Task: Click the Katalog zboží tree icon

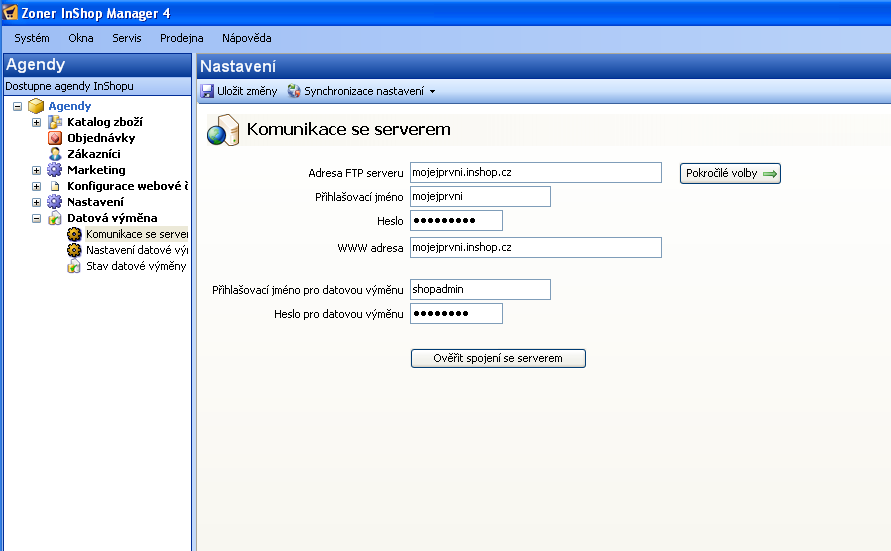Action: 55,122
